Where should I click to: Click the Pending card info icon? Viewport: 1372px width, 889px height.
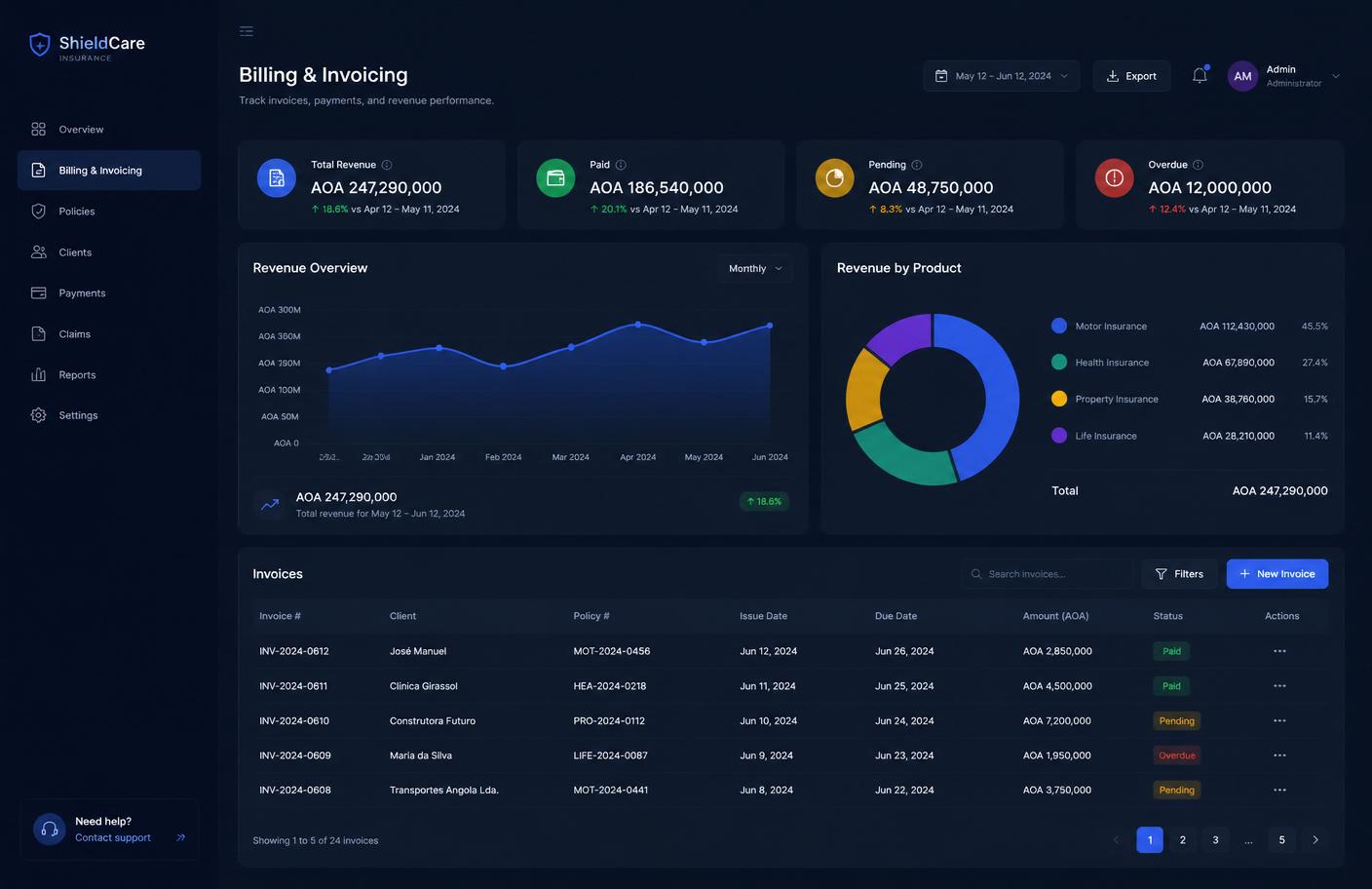[x=917, y=165]
